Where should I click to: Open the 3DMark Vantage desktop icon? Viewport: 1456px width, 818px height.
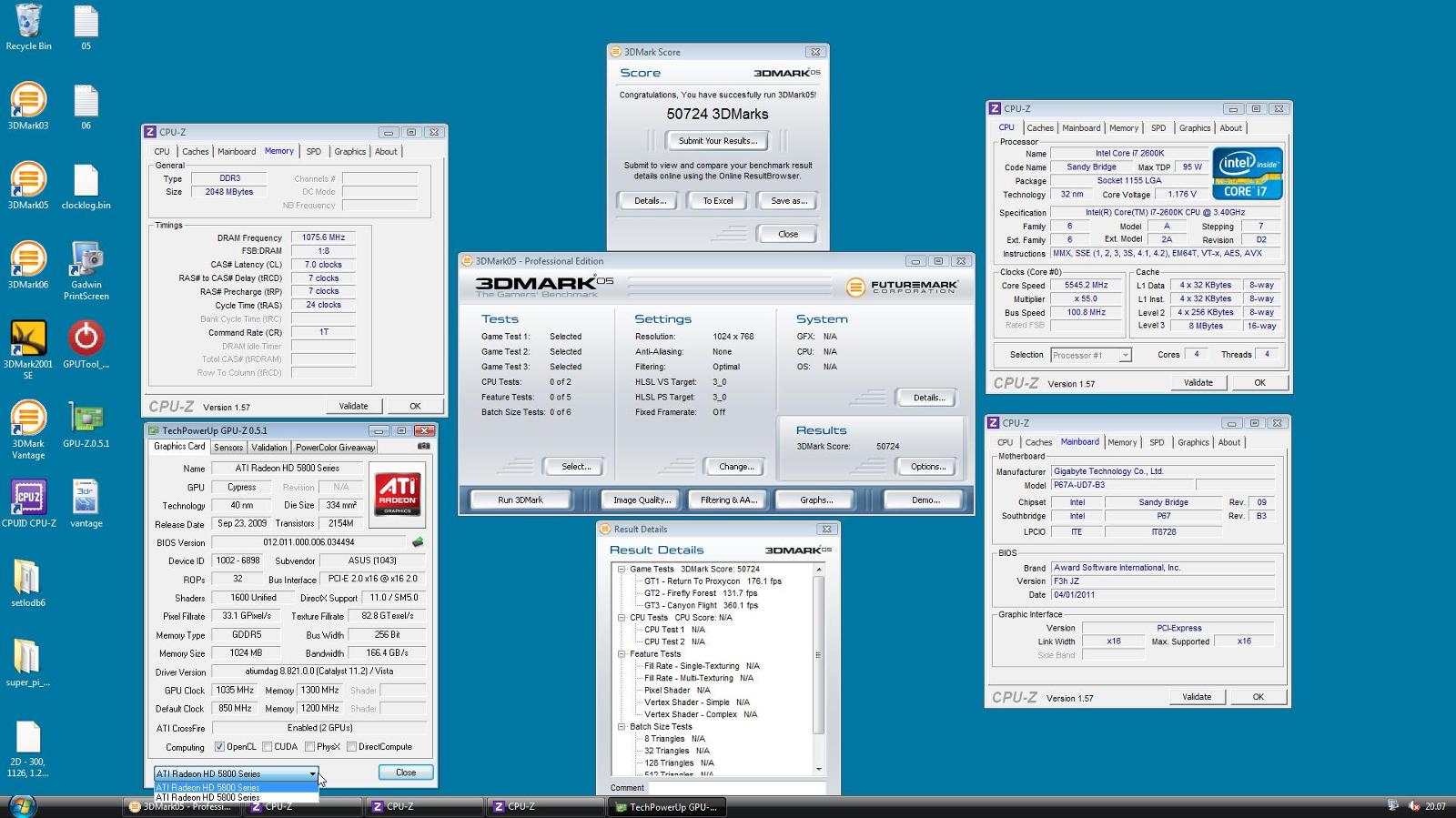click(28, 429)
